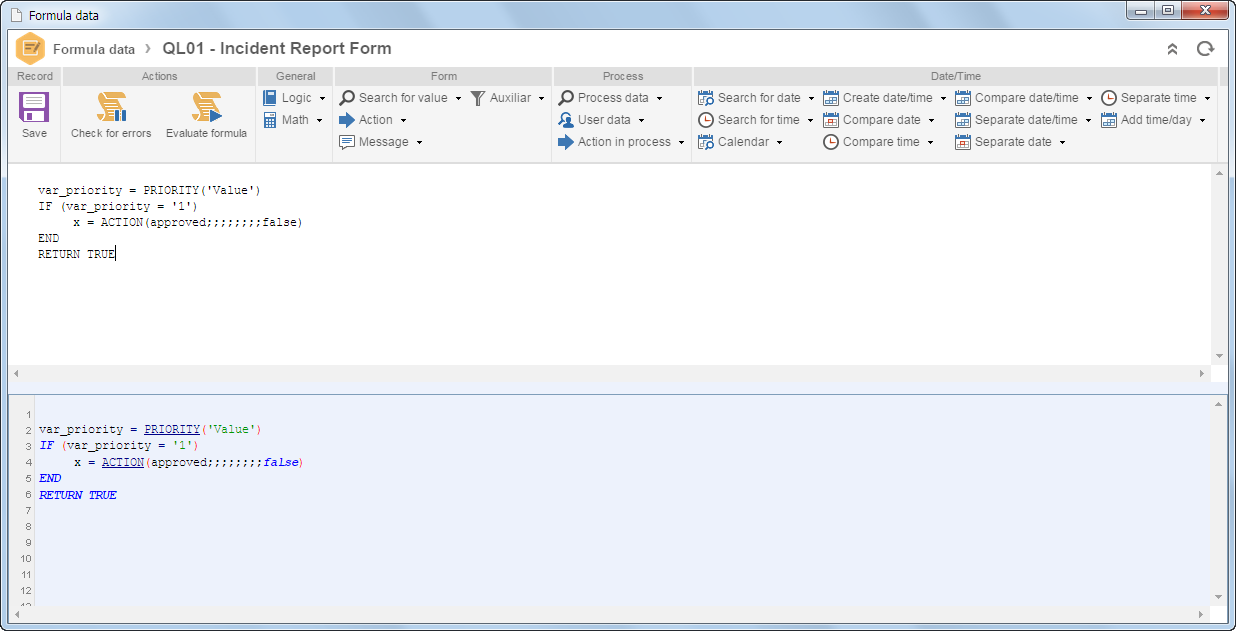Click the Compare date/time icon
The height and width of the screenshot is (631, 1236).
tap(963, 98)
